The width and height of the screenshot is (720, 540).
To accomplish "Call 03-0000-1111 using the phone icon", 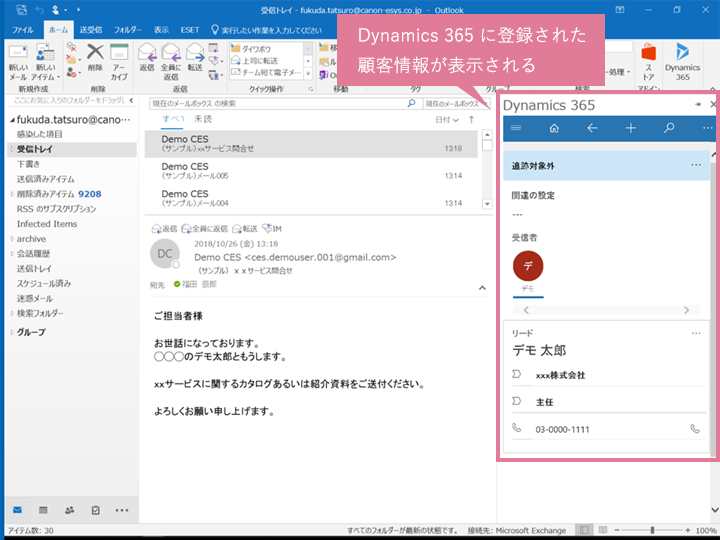I will 695,429.
